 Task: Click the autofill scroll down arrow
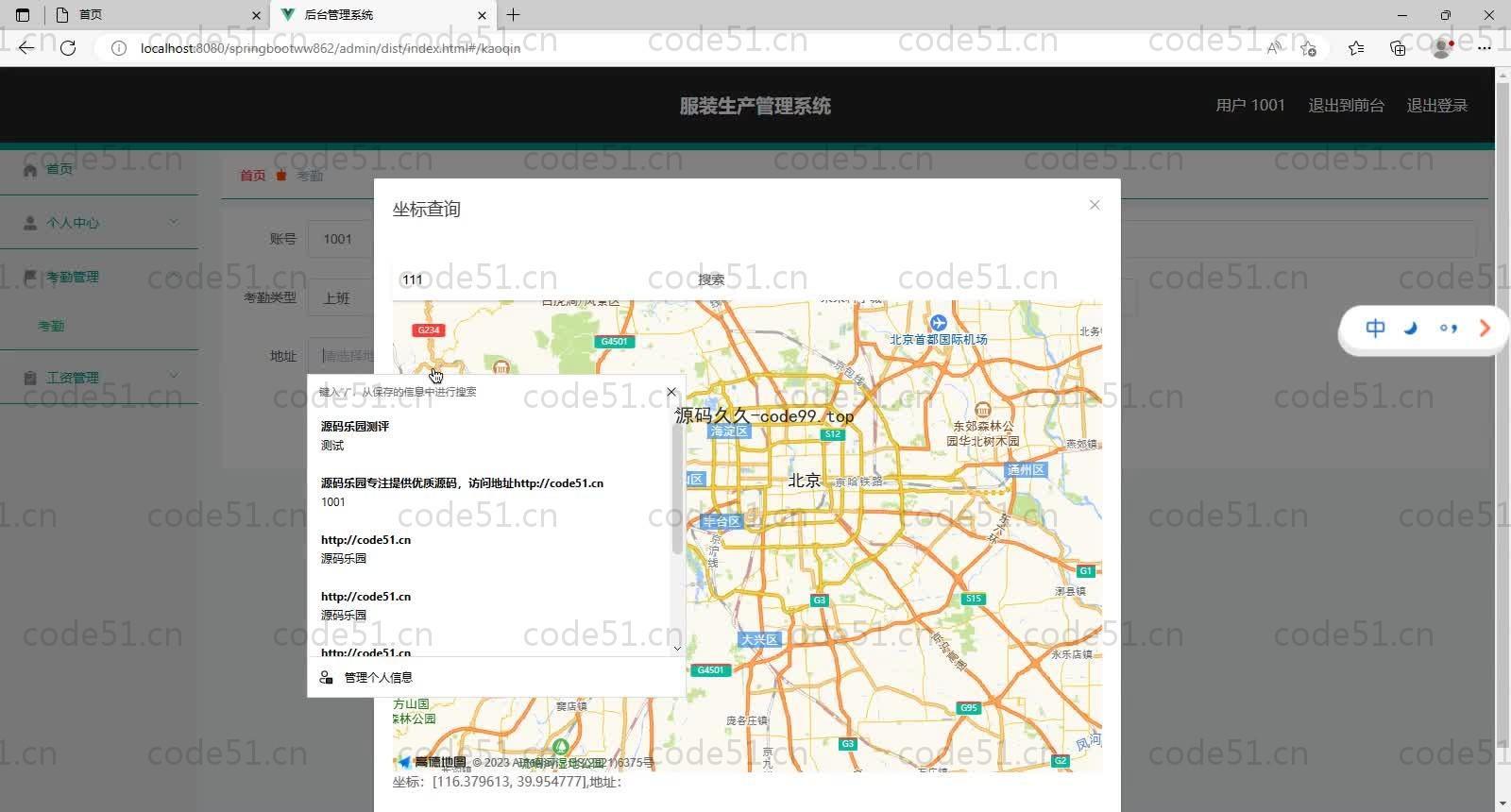[677, 649]
